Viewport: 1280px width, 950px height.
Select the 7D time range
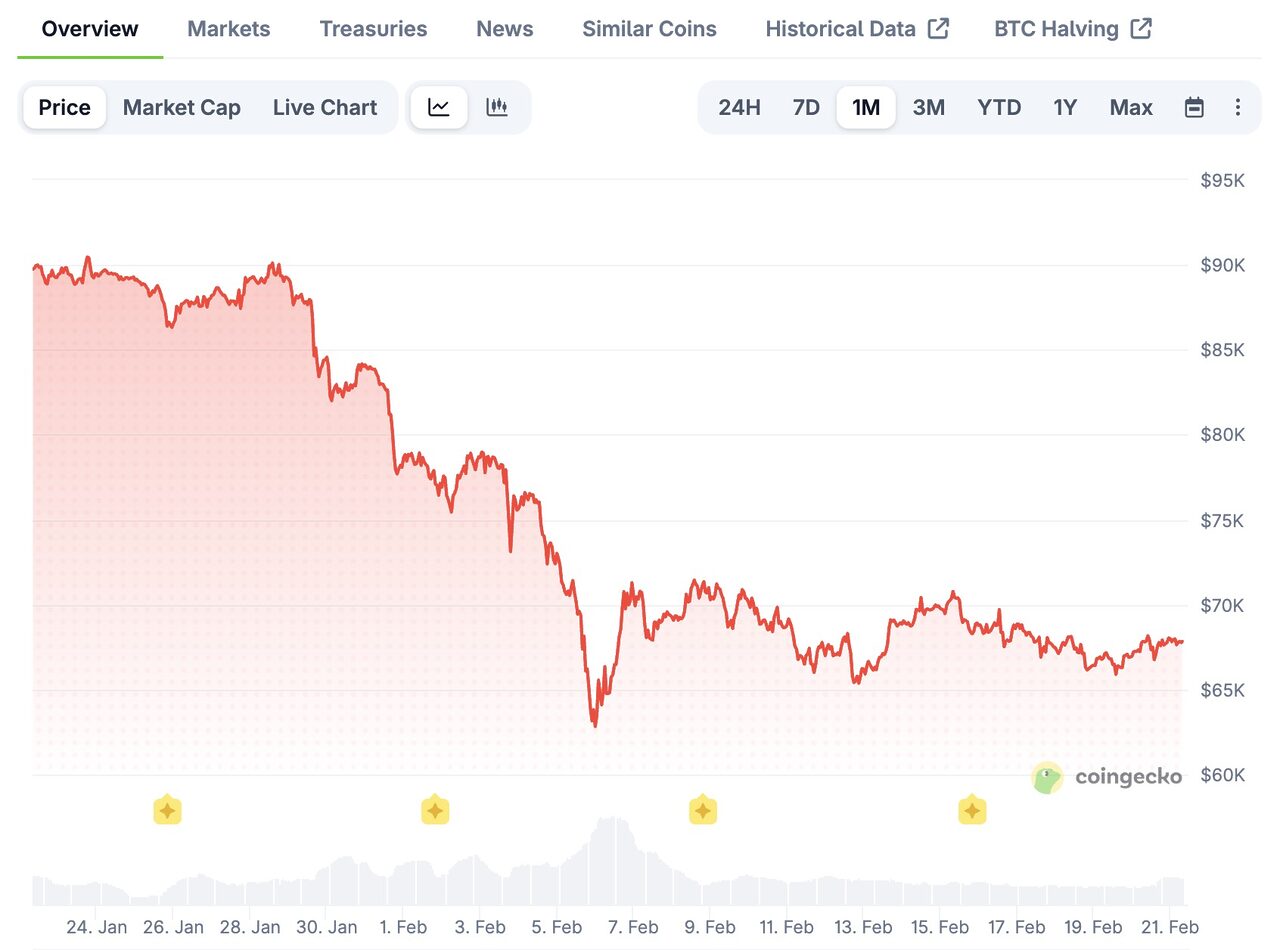click(x=805, y=107)
